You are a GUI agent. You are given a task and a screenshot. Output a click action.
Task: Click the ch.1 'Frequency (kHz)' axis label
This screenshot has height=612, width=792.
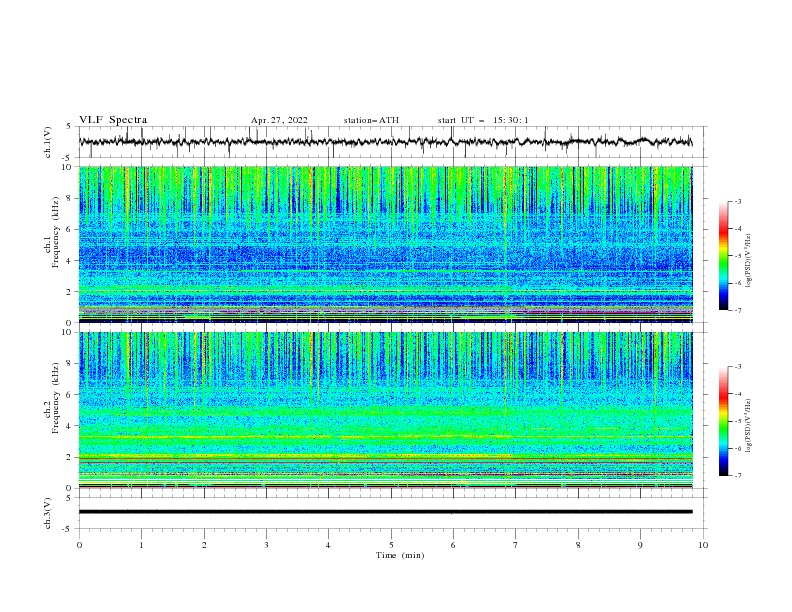[x=56, y=233]
